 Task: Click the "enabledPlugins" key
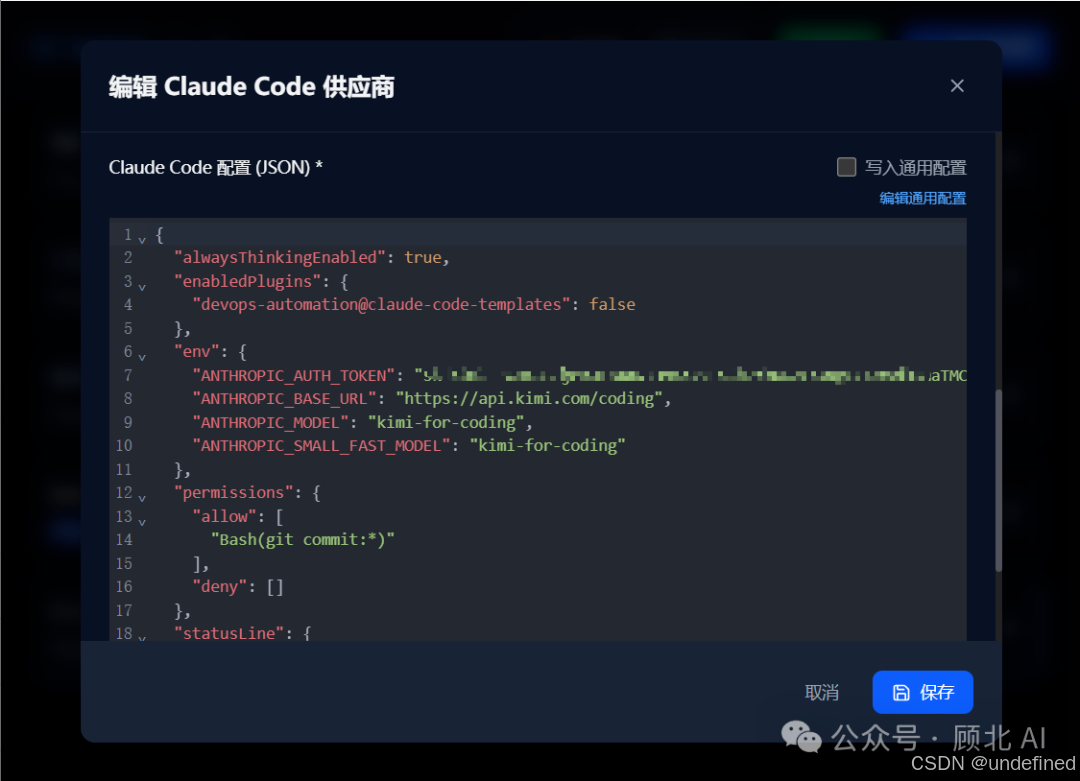click(247, 281)
